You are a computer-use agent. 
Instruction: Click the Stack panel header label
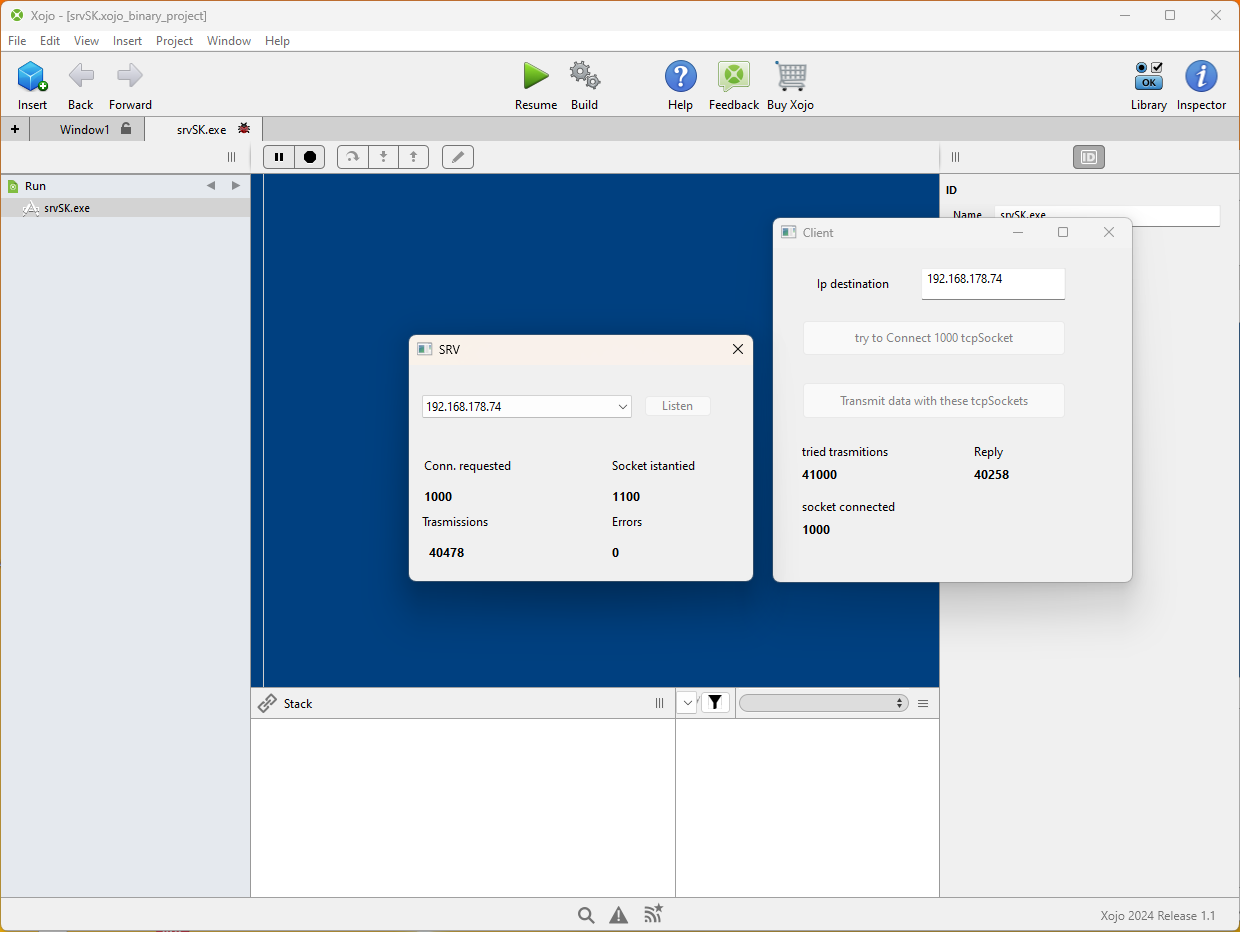click(x=298, y=704)
